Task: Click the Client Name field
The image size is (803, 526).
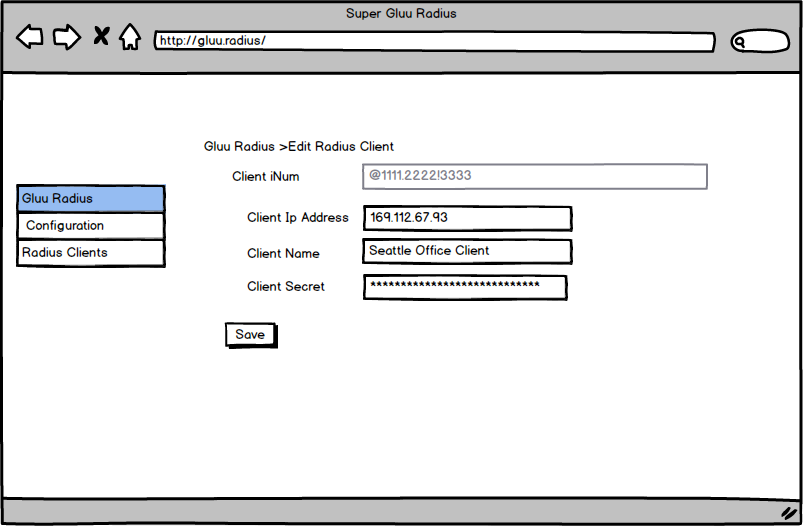Action: (467, 251)
